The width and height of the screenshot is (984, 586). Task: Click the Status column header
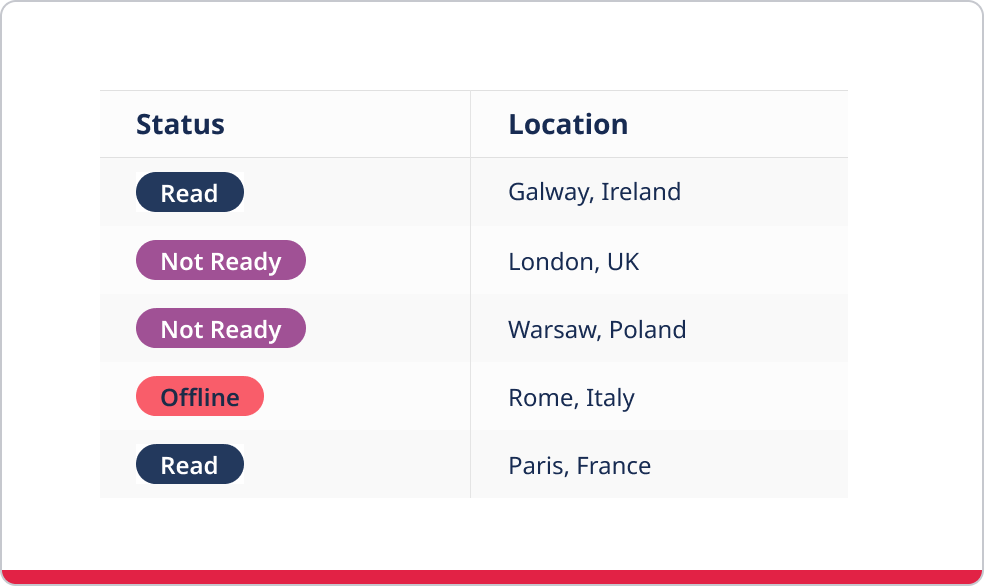(180, 124)
